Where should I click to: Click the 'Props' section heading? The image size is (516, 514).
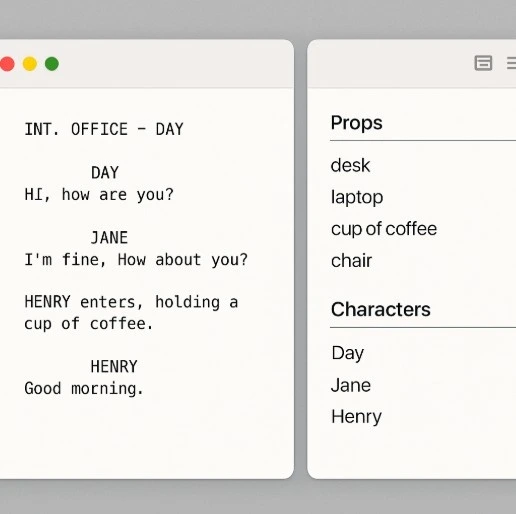[x=356, y=123]
